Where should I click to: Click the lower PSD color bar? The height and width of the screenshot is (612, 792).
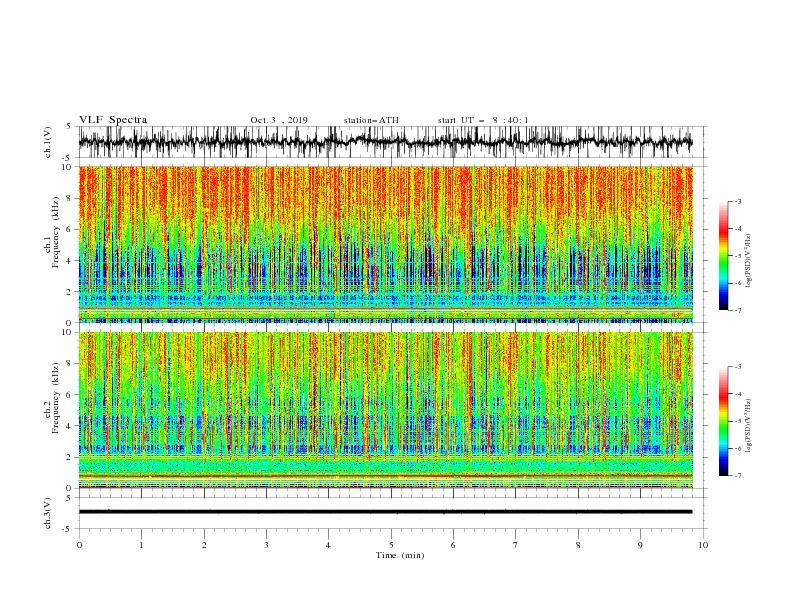[x=723, y=421]
